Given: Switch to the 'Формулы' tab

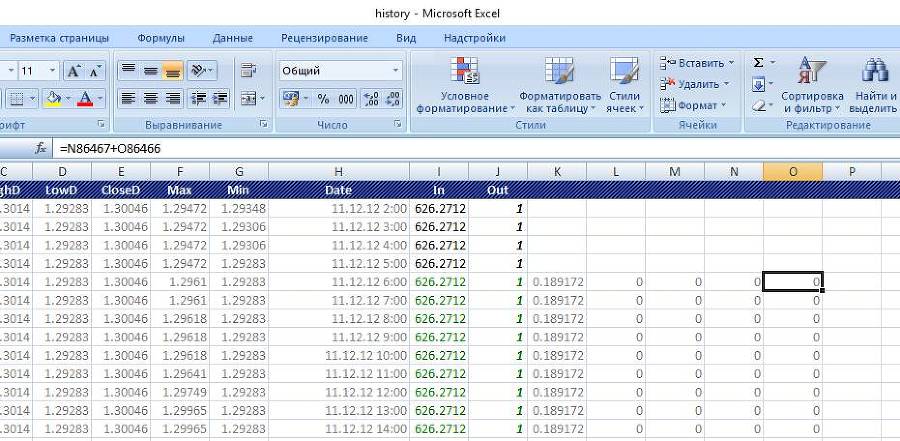Looking at the screenshot, I should click(161, 38).
